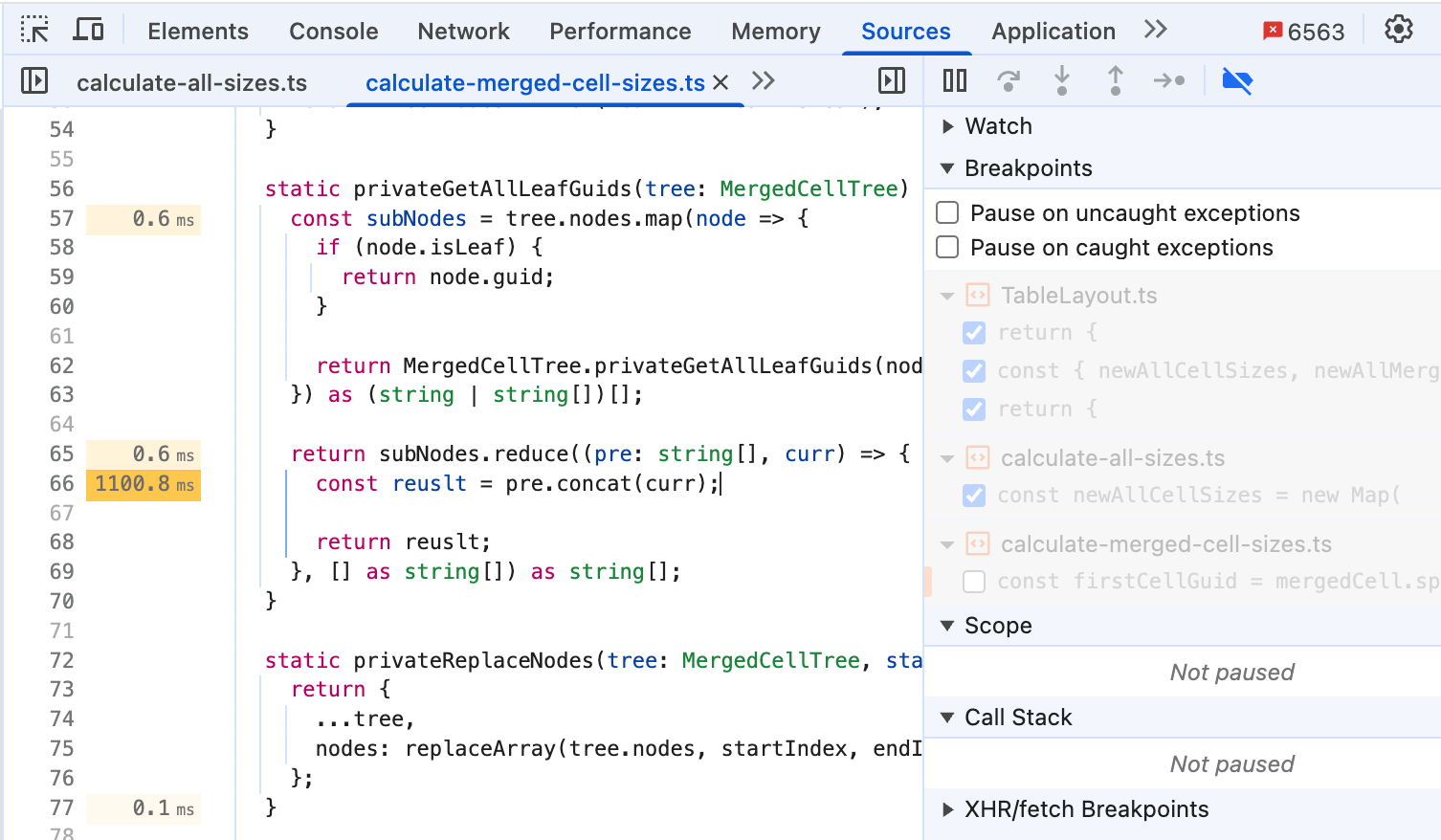The height and width of the screenshot is (840, 1441).
Task: Activate the inspect element picker icon
Action: point(34,31)
